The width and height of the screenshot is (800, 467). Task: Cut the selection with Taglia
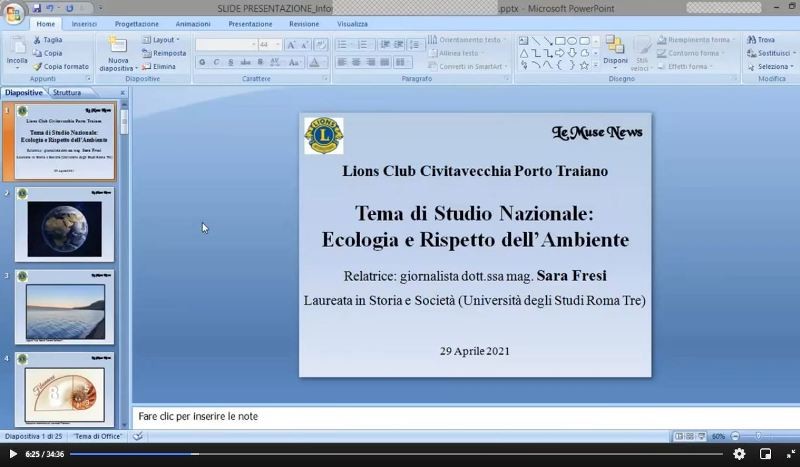coord(47,40)
